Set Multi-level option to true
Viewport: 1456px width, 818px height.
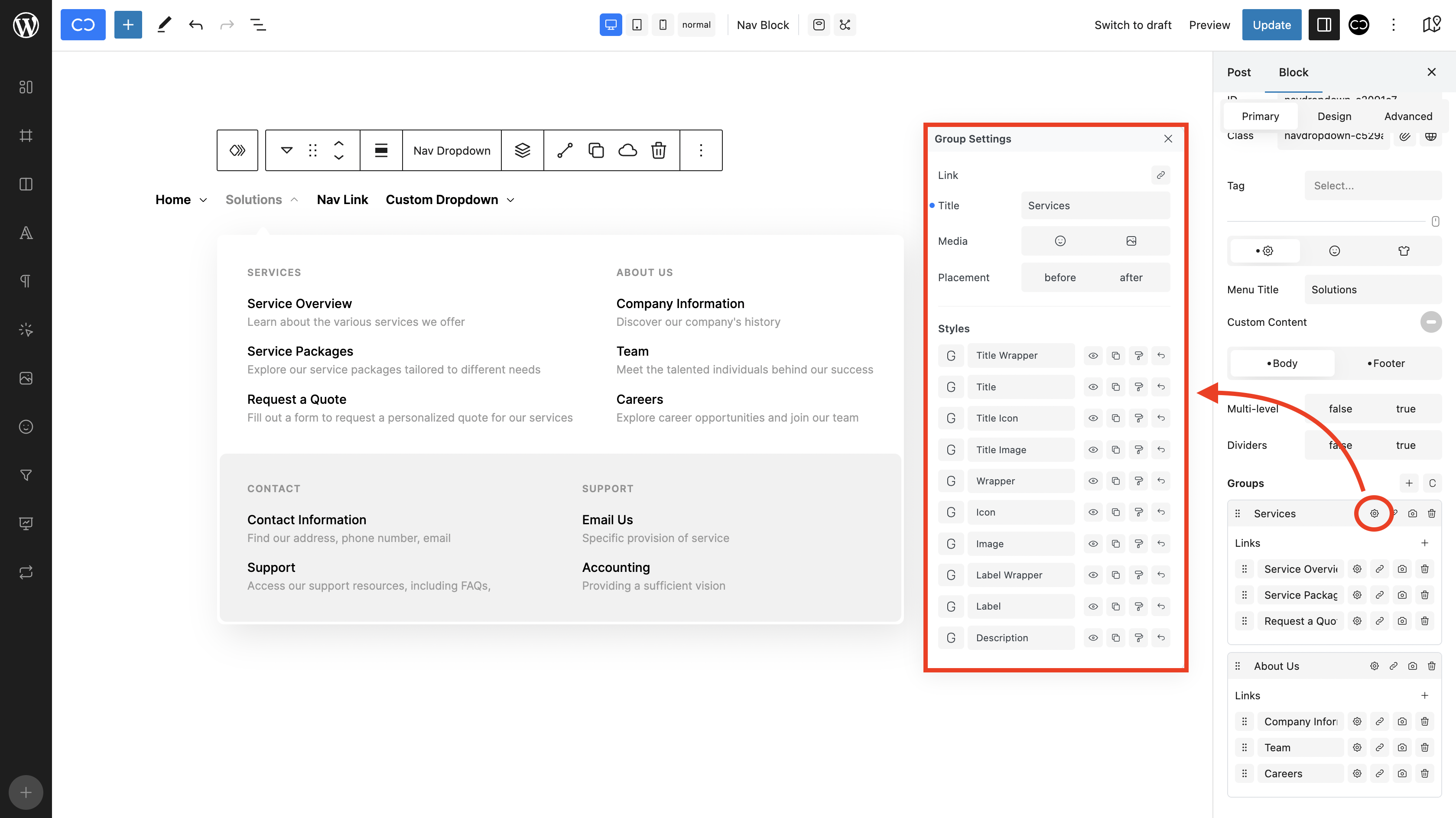coord(1405,409)
